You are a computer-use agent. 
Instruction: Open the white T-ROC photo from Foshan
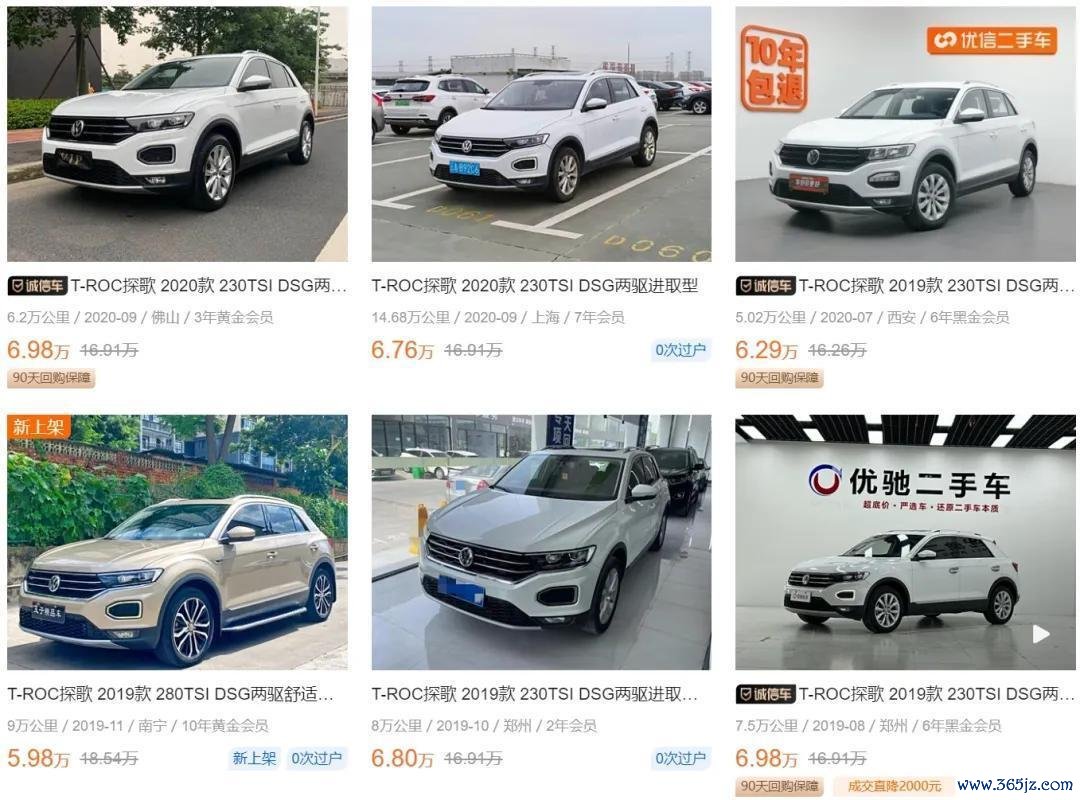(x=178, y=134)
